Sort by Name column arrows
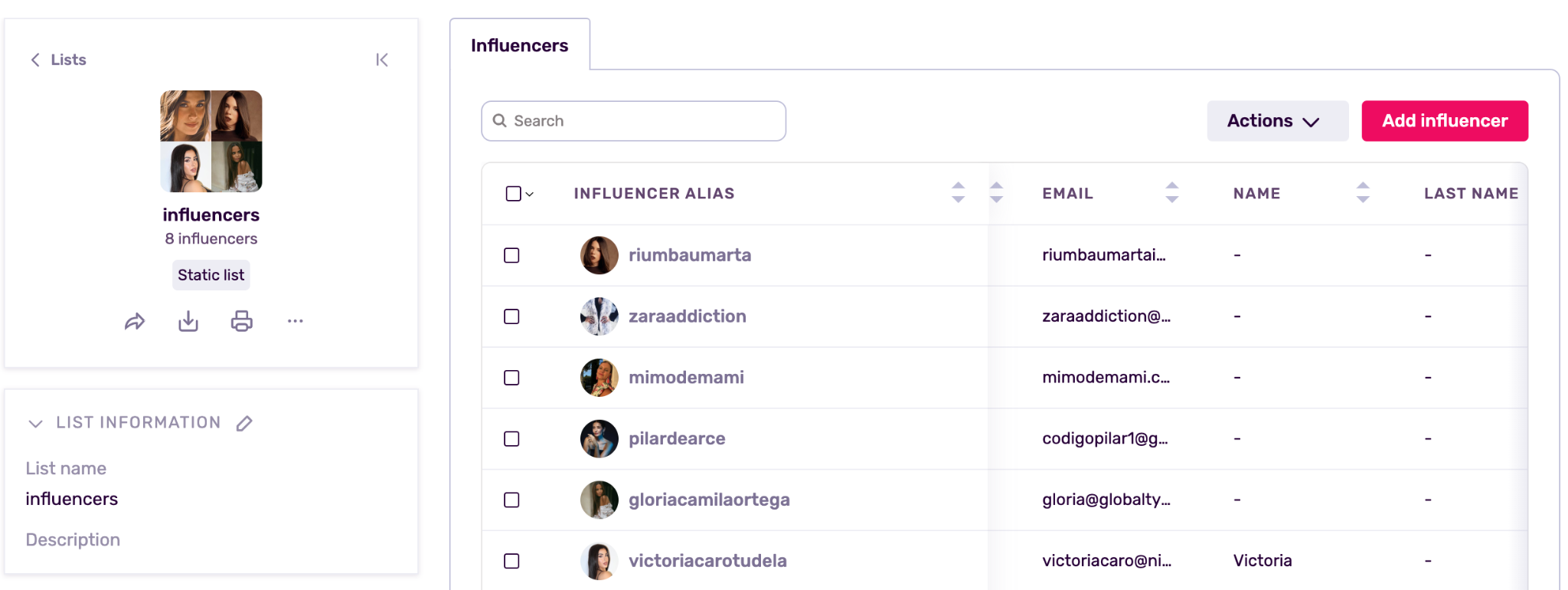Viewport: 1568px width, 590px height. tap(1362, 192)
